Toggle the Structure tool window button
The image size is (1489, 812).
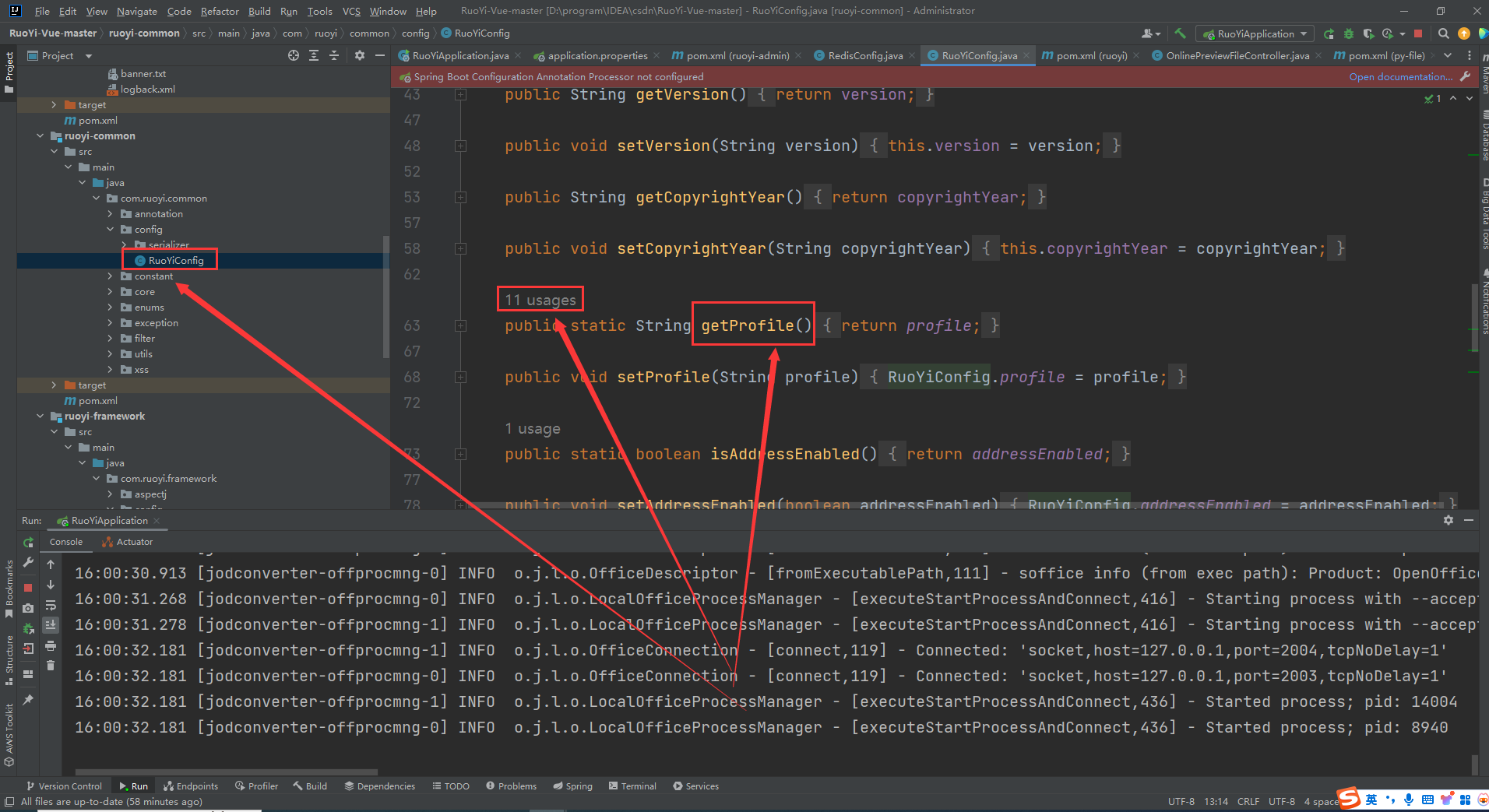(9, 660)
